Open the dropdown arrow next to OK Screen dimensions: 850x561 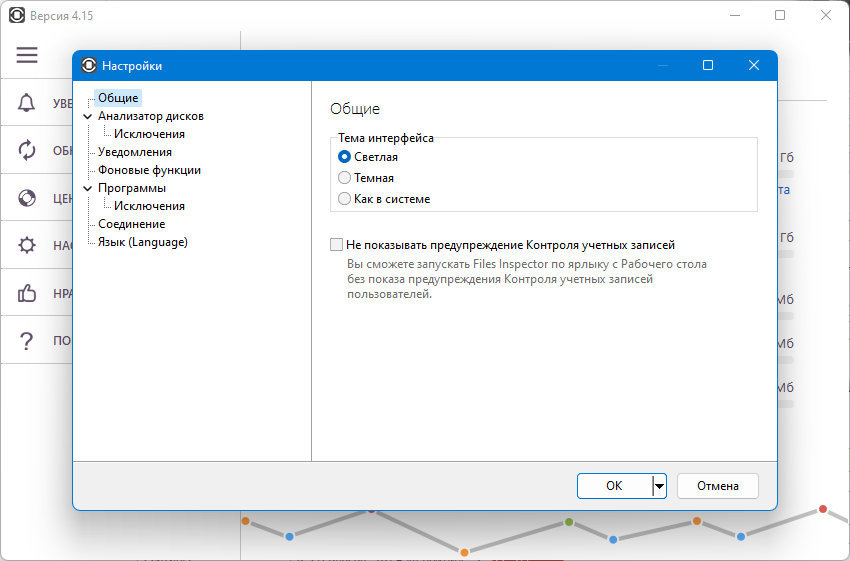point(659,486)
